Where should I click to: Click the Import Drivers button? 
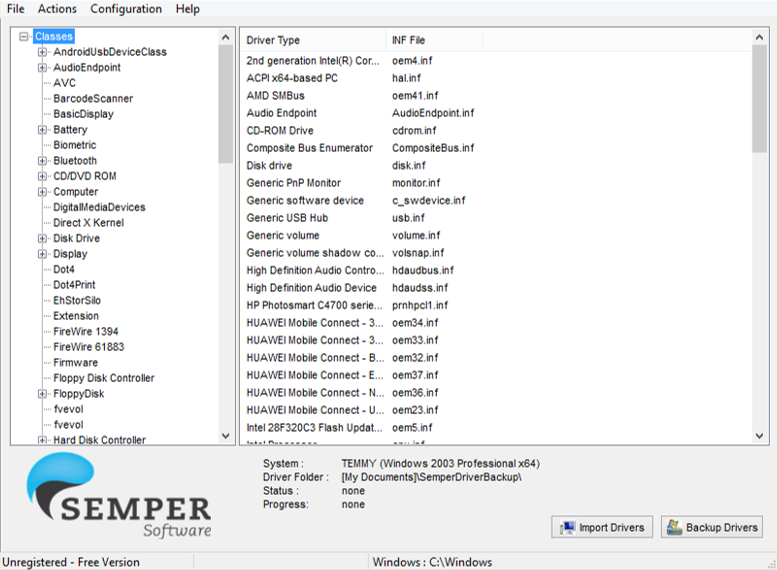tap(602, 527)
